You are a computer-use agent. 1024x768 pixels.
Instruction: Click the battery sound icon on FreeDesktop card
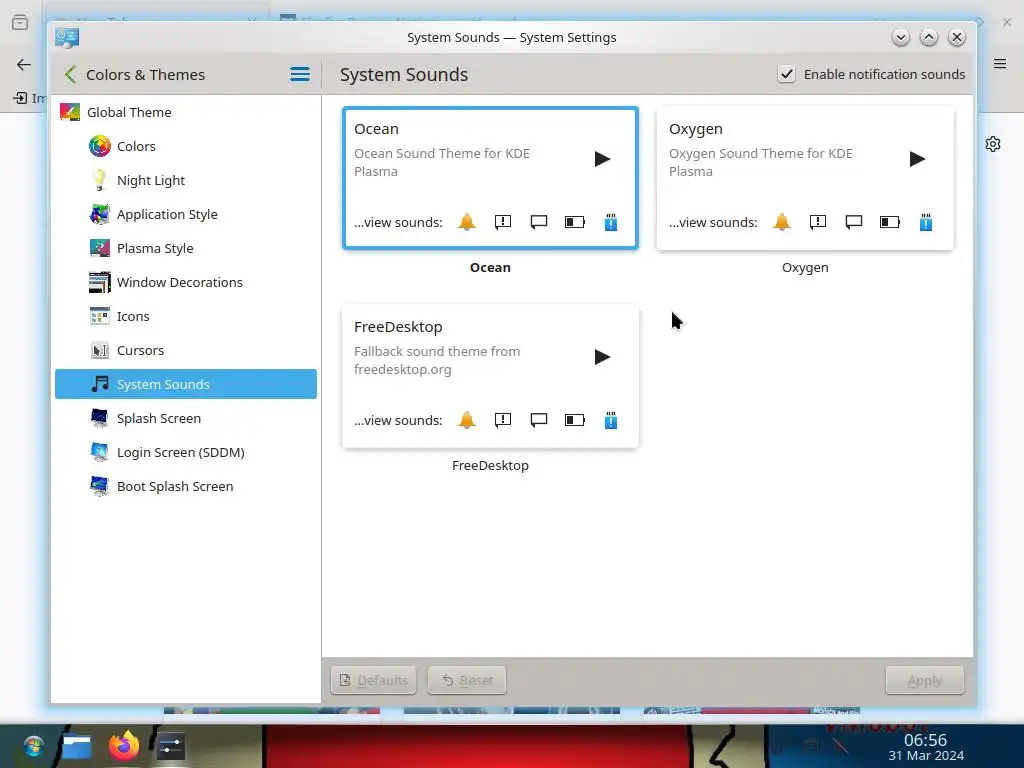(x=575, y=420)
